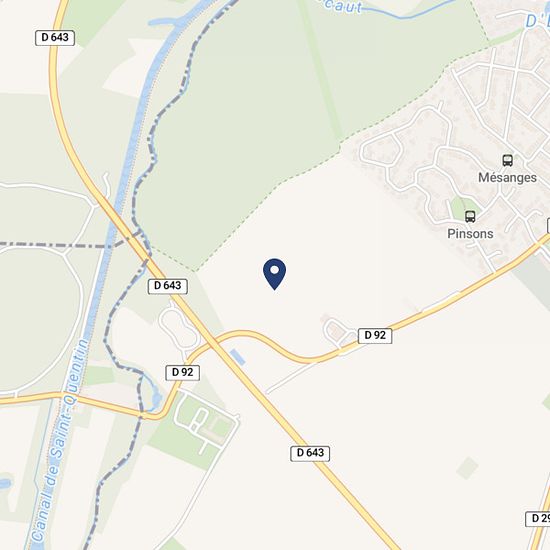Select the Pinsons bus stop icon
This screenshot has height=550, width=550.
(x=470, y=217)
